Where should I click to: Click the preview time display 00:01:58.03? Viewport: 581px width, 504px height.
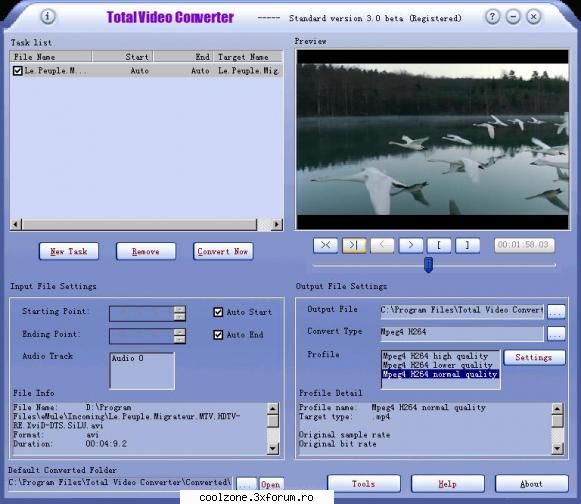[524, 245]
